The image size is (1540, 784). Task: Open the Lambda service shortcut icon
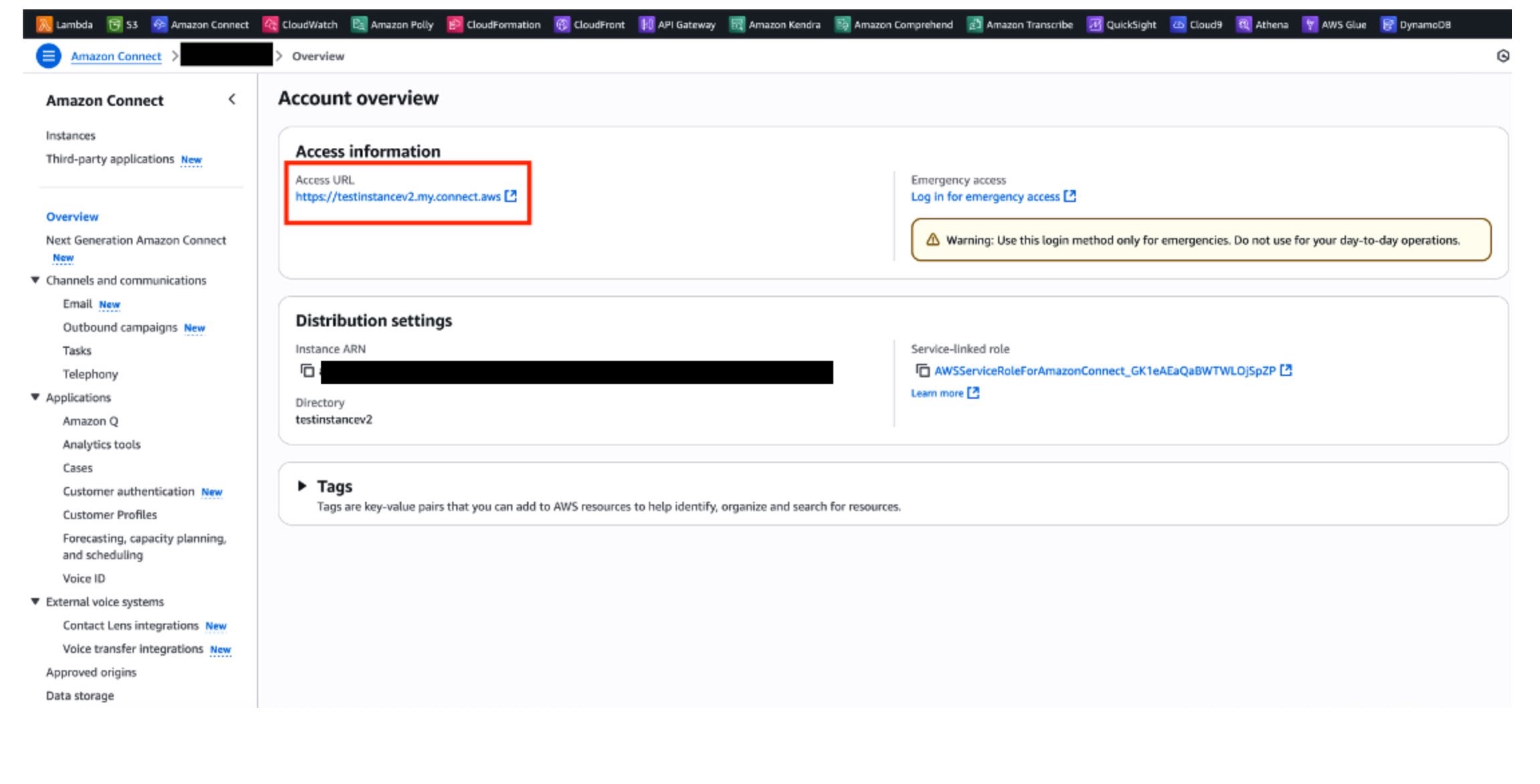(44, 25)
